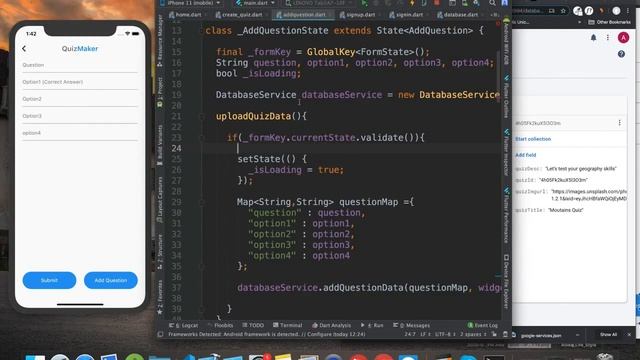Switch to the database.dart editor tab
Image resolution: width=640 pixels, height=360 pixels.
coord(458,15)
